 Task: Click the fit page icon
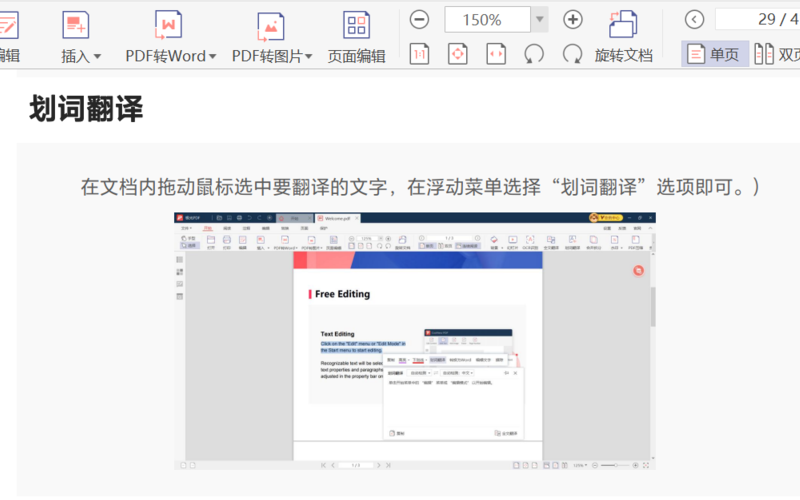click(x=458, y=54)
